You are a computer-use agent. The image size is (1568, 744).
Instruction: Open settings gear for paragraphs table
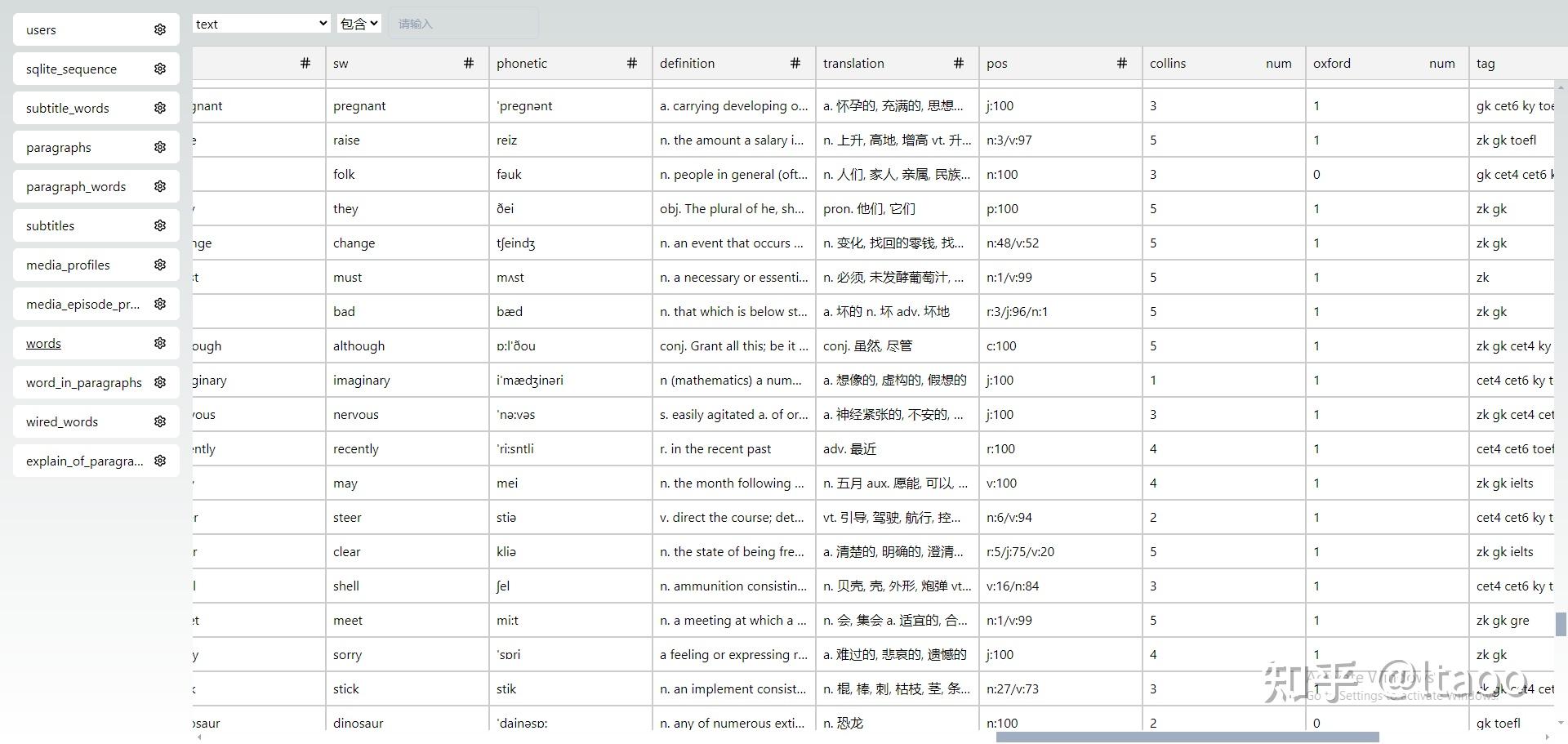(160, 147)
